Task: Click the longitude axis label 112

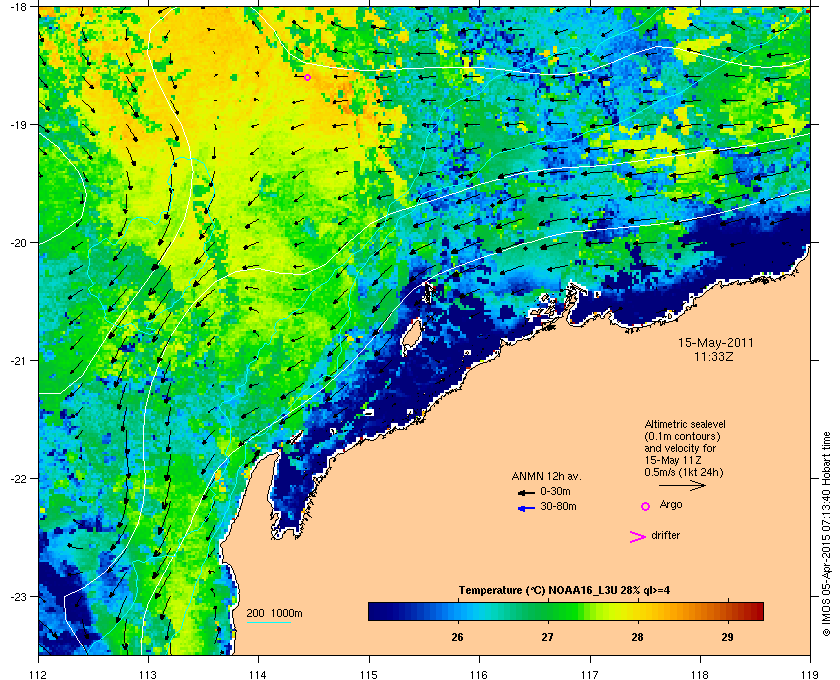Action: (39, 675)
